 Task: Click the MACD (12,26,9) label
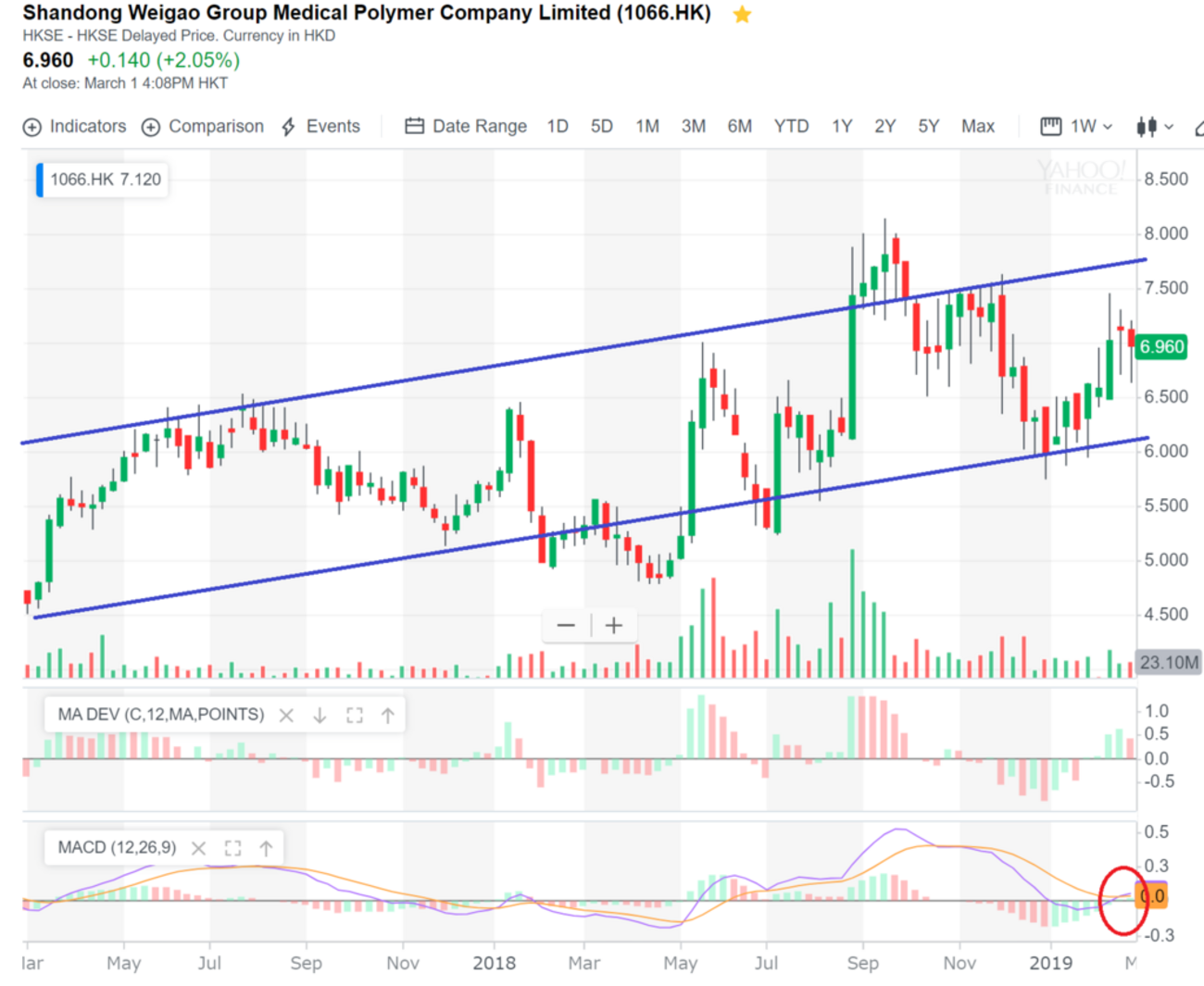tap(117, 848)
